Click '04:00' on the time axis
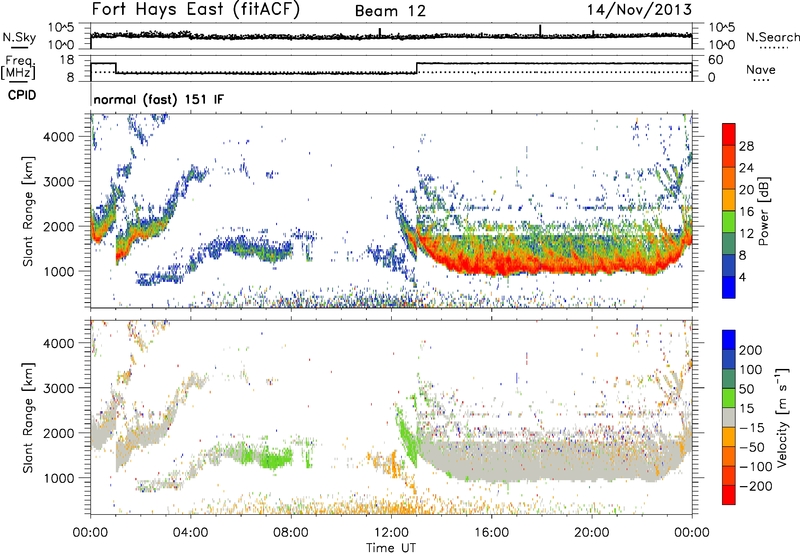The width and height of the screenshot is (800, 554). [190, 533]
